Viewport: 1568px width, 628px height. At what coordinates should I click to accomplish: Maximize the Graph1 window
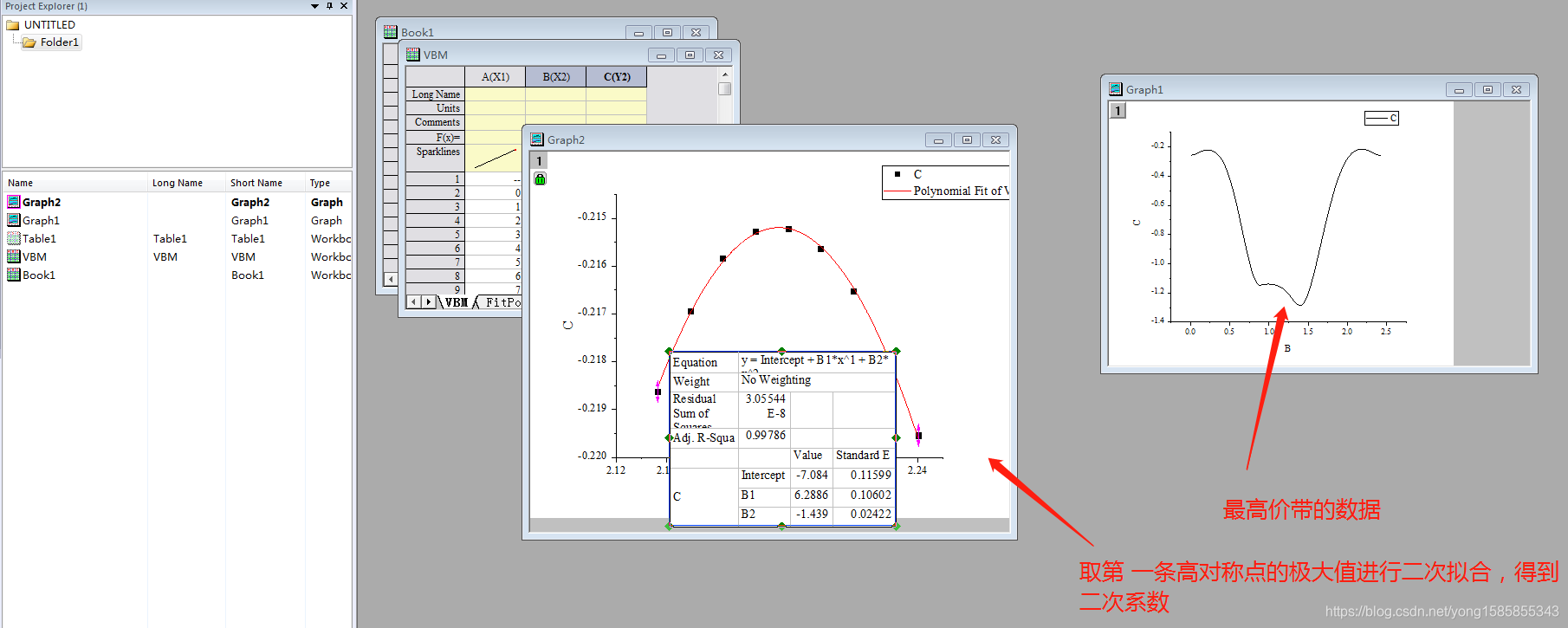click(x=1487, y=90)
